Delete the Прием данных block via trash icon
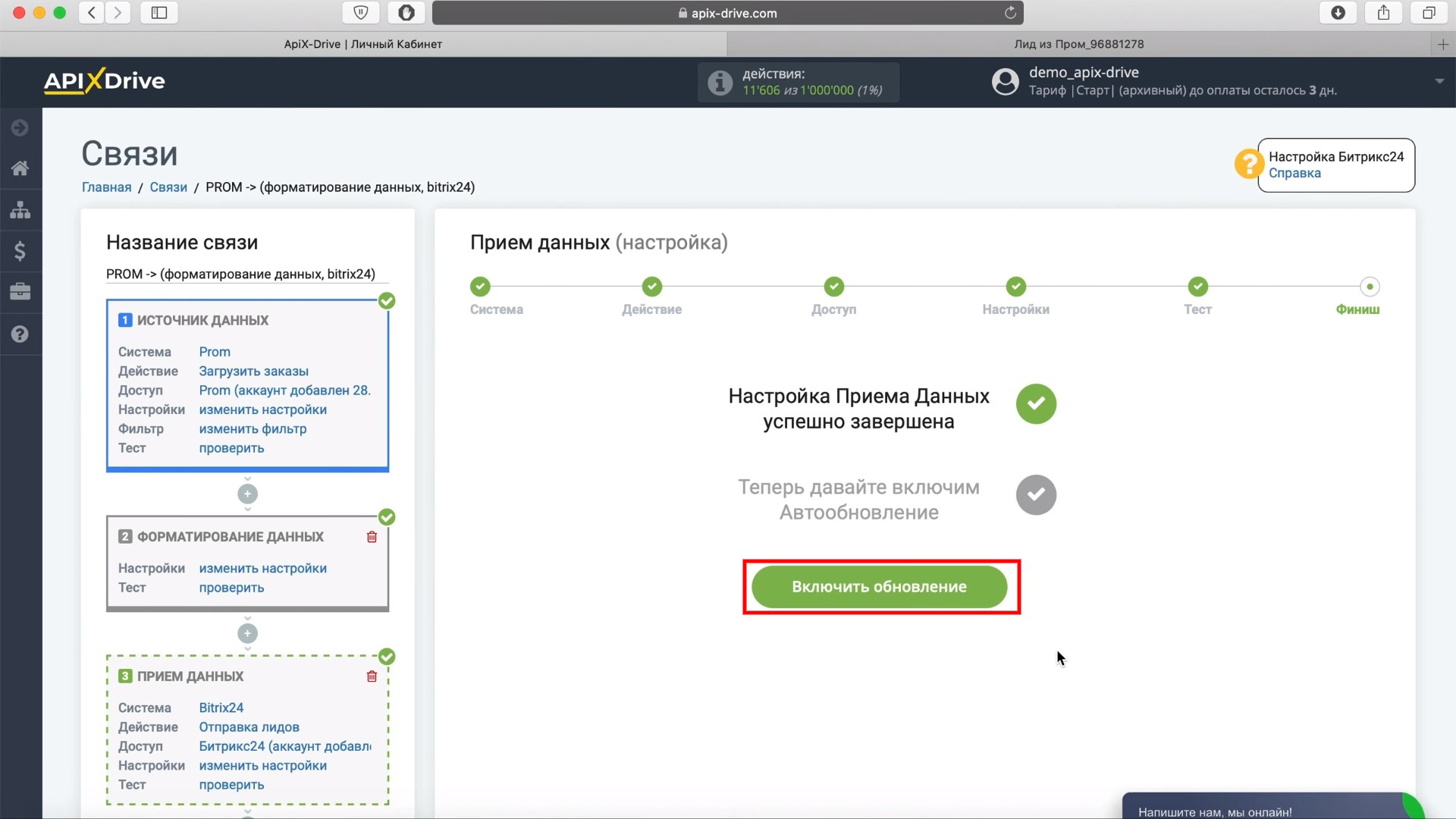Screen dimensions: 1456x819 [x=372, y=676]
